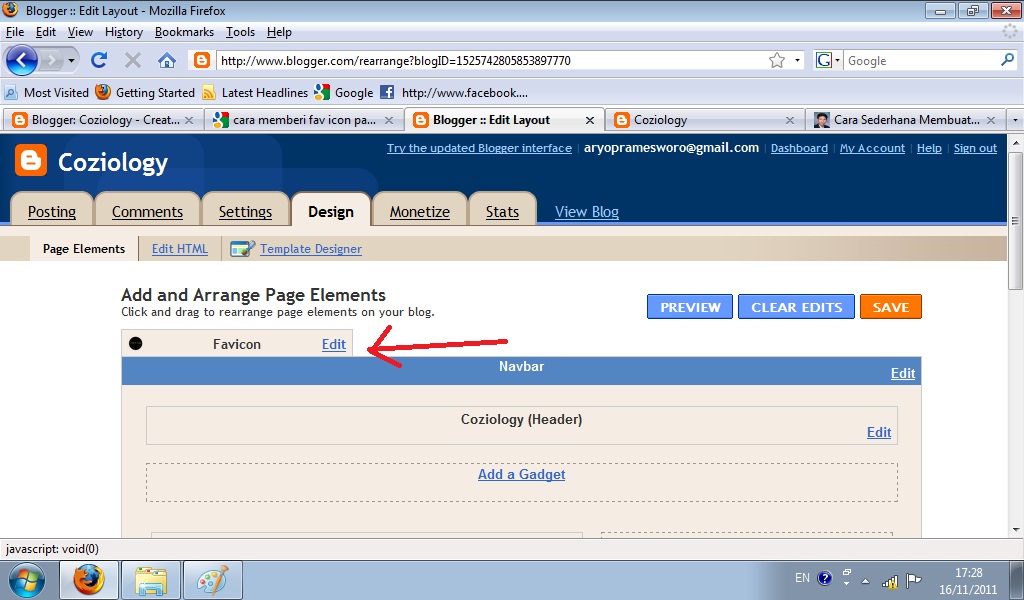This screenshot has height=600, width=1024.
Task: Open the address bar history dropdown arrow
Action: (x=797, y=61)
